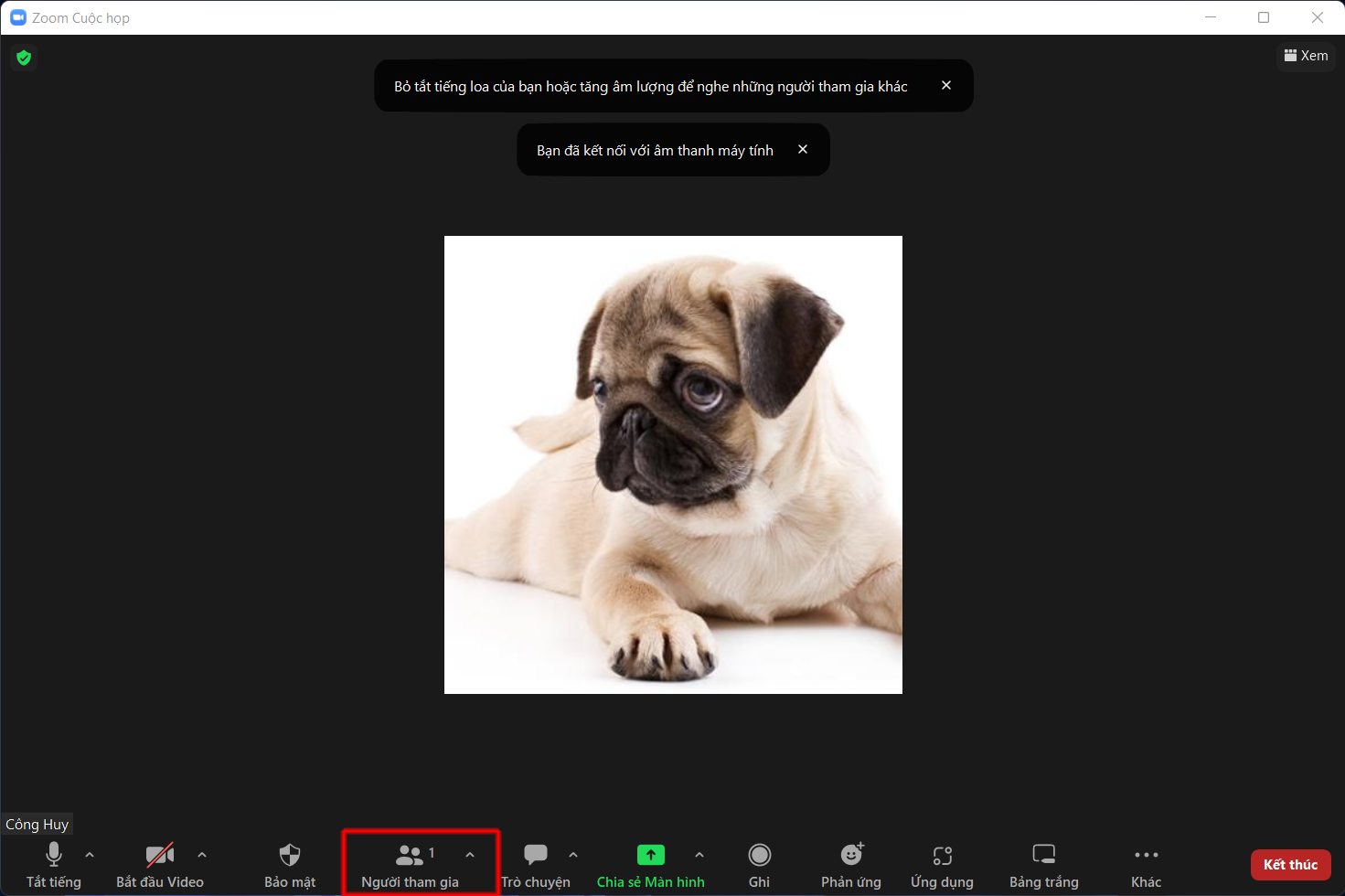Viewport: 1345px width, 896px height.
Task: Close the computer audio connected notification
Action: pos(802,149)
